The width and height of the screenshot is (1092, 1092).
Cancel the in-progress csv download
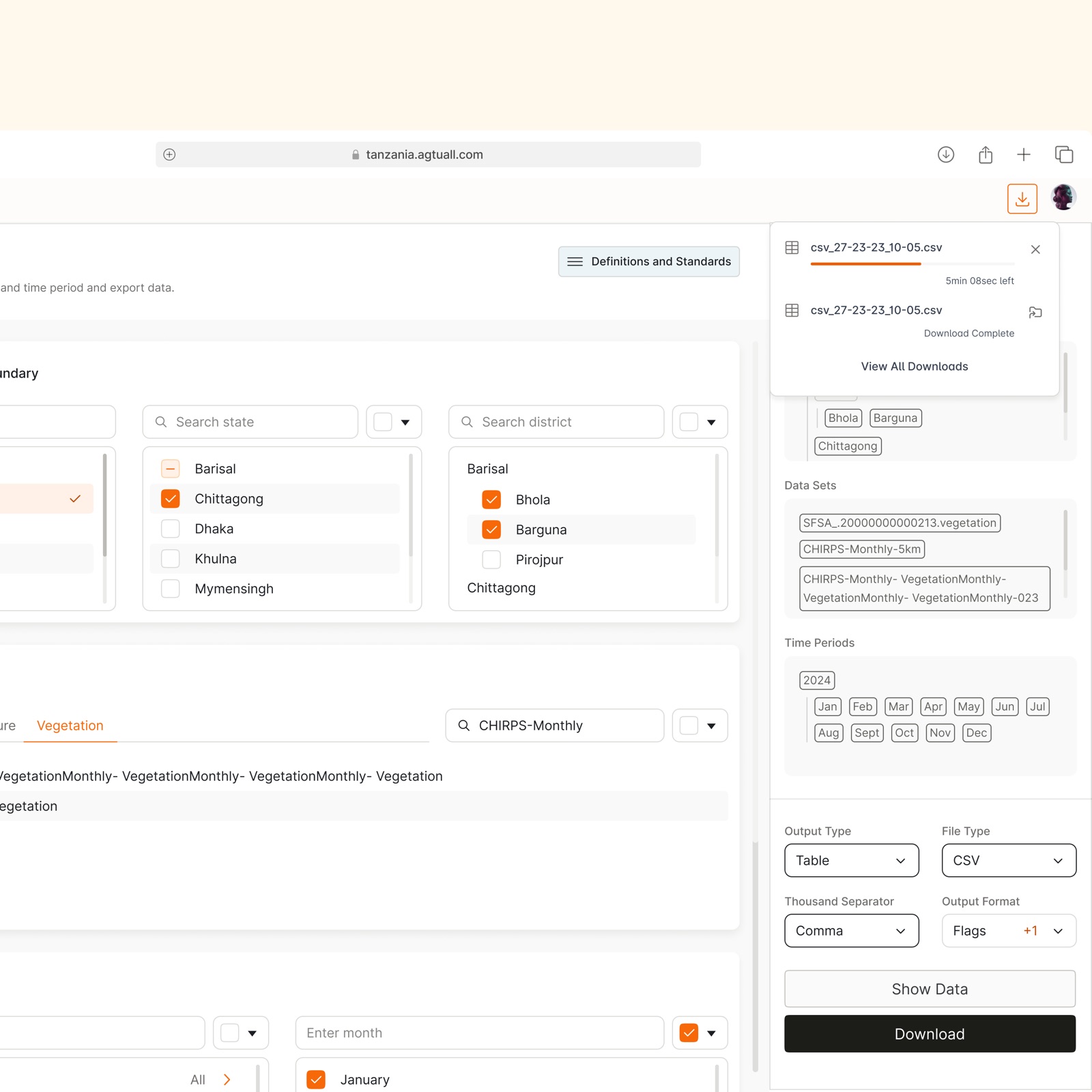pyautogui.click(x=1035, y=250)
